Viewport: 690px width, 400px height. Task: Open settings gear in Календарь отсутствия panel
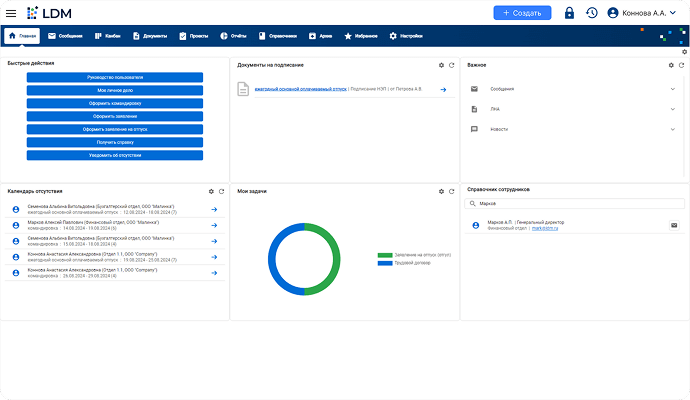point(211,191)
